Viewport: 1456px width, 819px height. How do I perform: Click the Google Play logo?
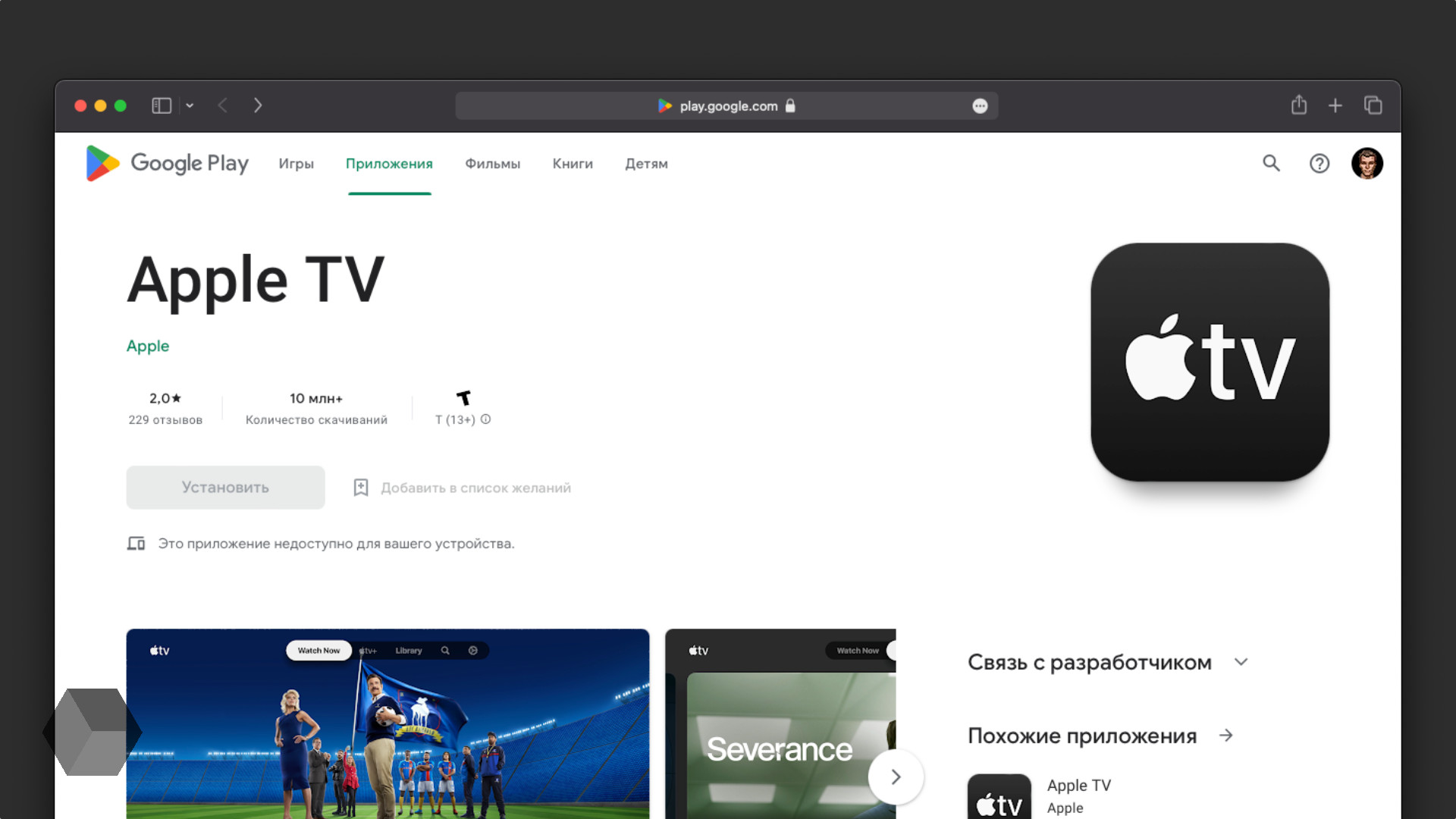pyautogui.click(x=167, y=163)
